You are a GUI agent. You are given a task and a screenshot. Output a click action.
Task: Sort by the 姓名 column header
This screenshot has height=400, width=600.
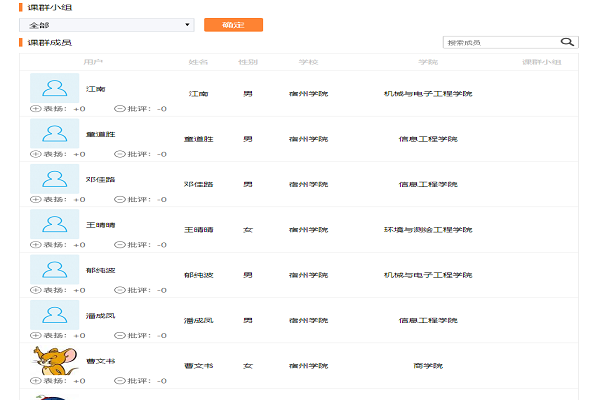198,62
